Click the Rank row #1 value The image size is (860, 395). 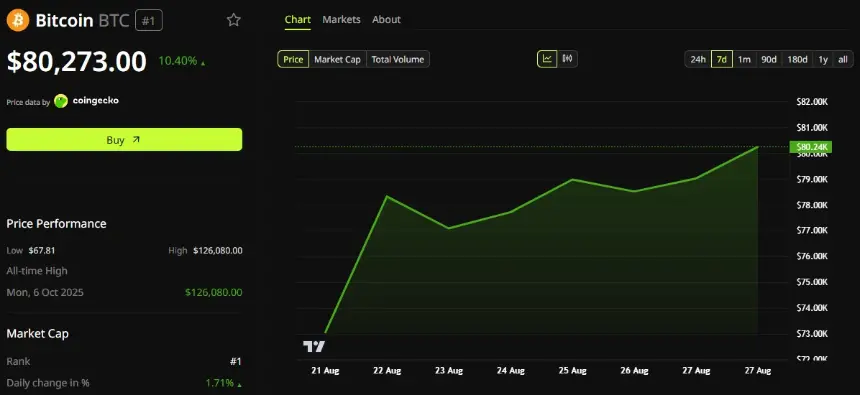point(235,362)
